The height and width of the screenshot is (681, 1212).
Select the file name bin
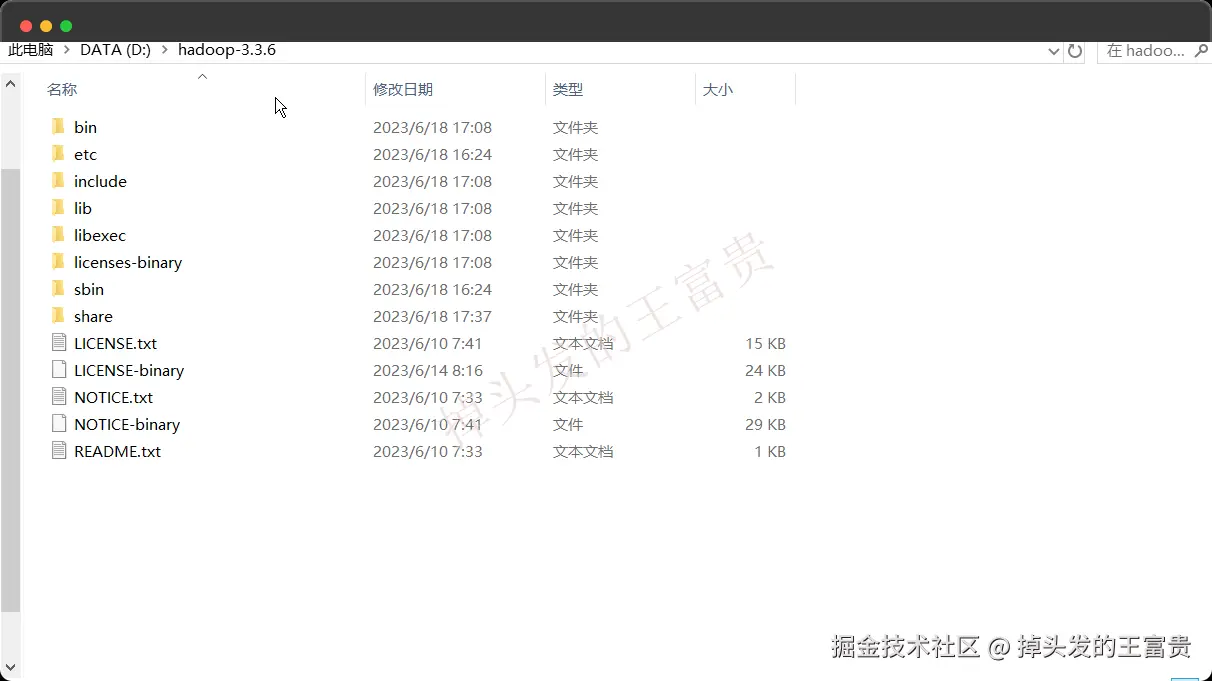tap(85, 127)
